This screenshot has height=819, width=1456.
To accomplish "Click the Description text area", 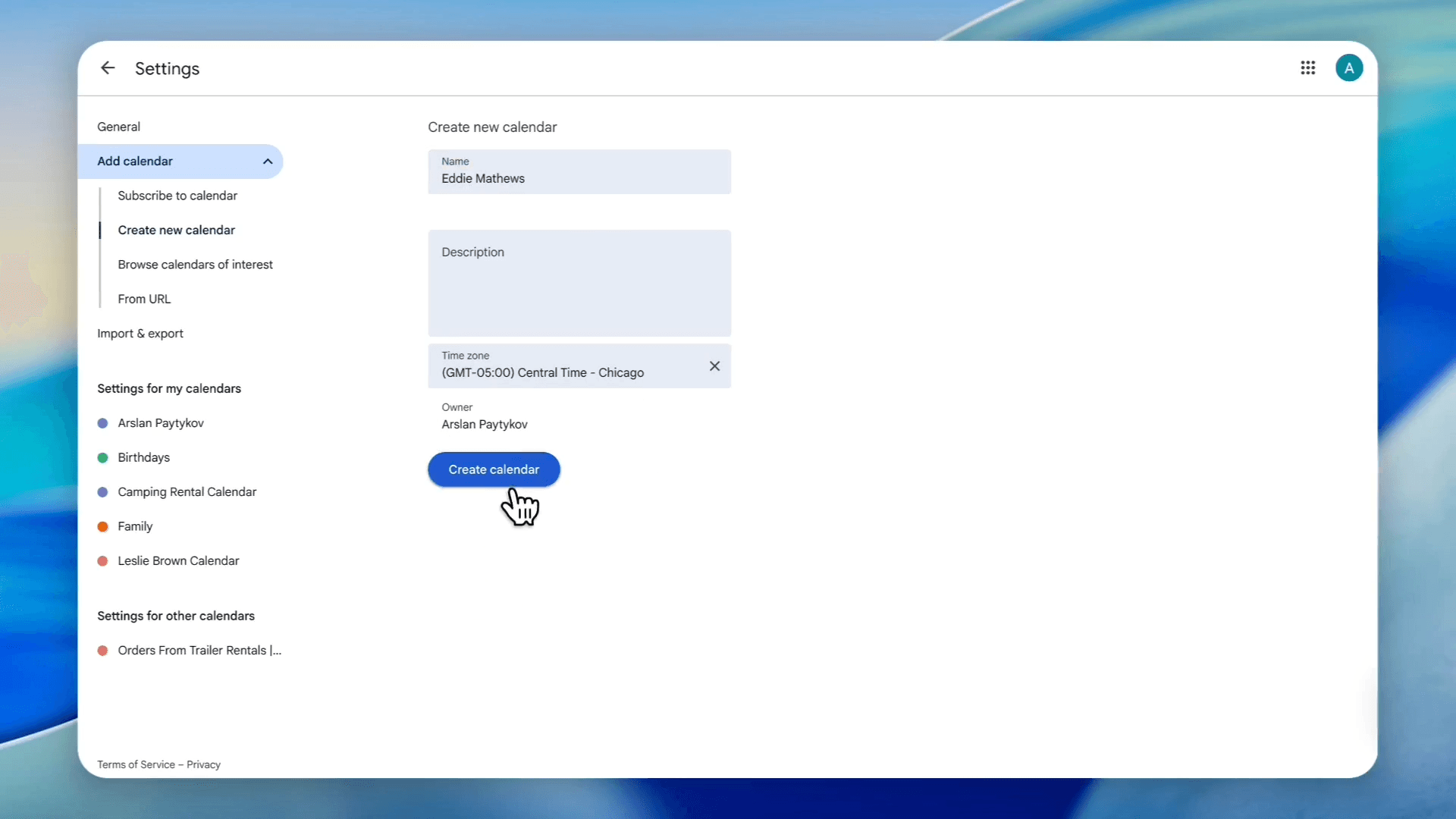I will pyautogui.click(x=579, y=284).
